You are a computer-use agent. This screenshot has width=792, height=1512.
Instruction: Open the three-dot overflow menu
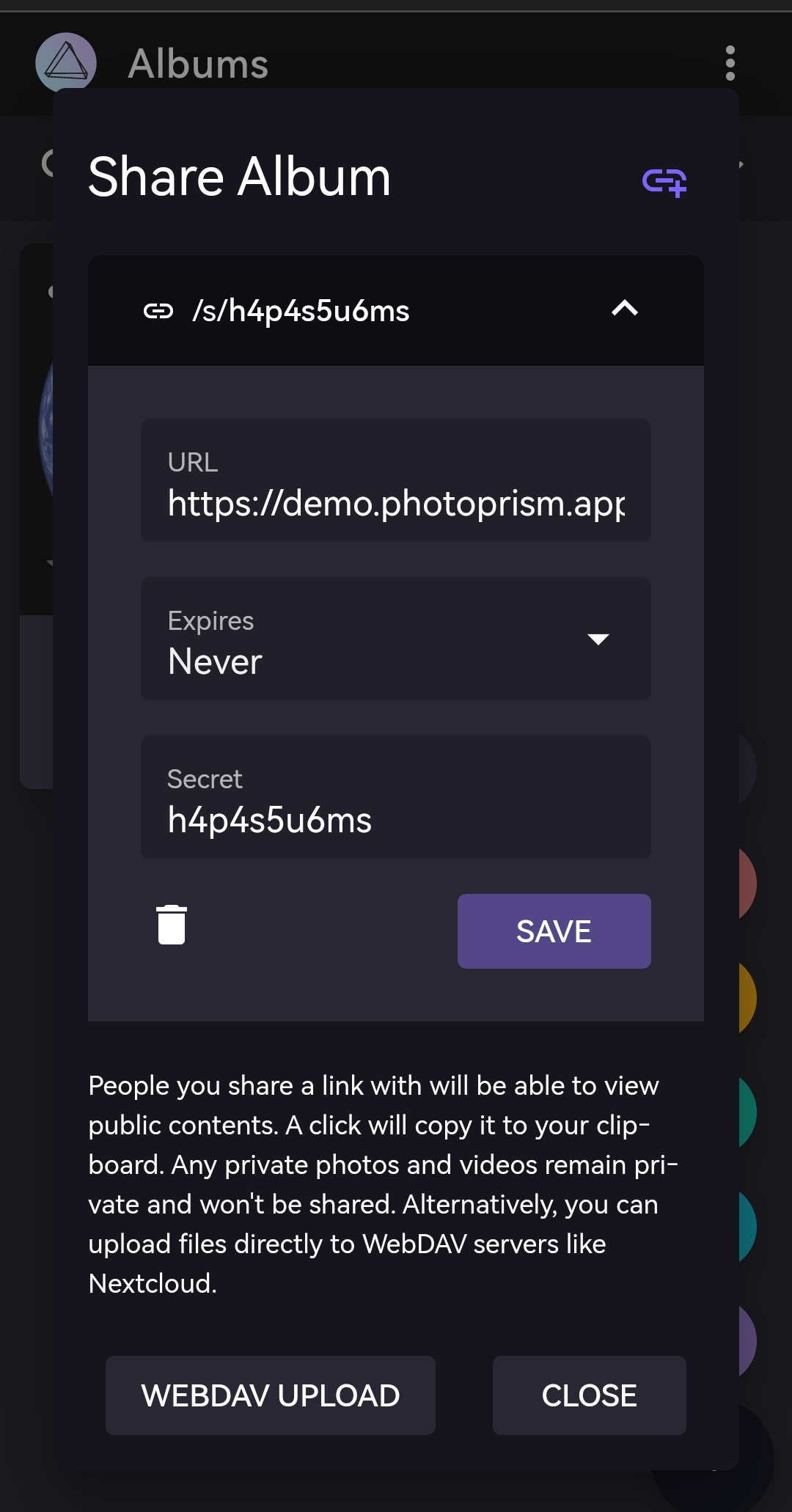730,65
